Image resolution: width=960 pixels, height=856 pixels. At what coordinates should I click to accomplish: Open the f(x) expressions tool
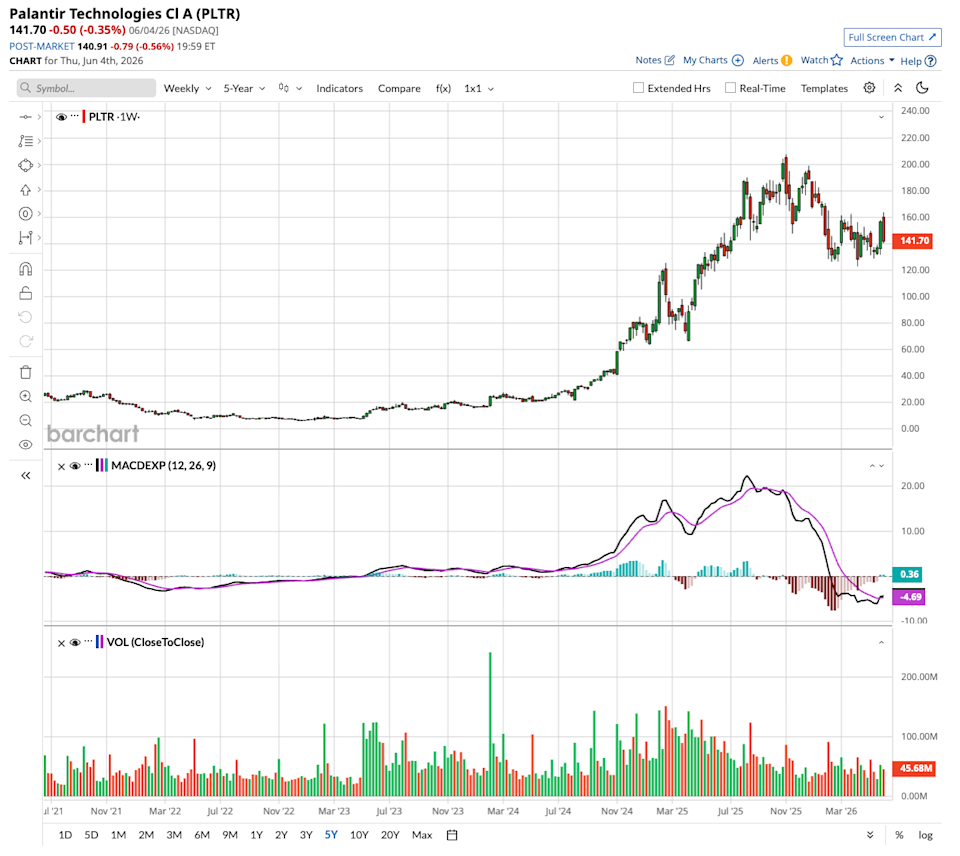pos(443,88)
